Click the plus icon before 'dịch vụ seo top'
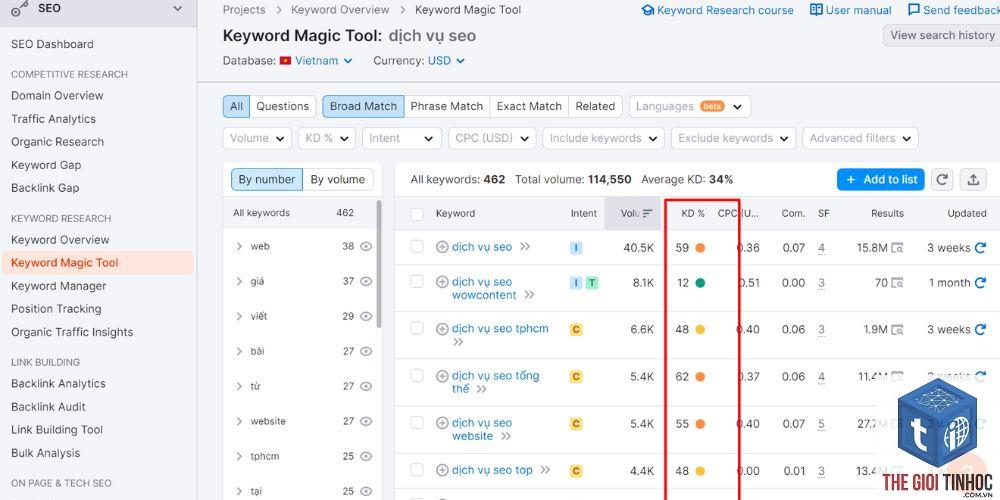Image resolution: width=1000 pixels, height=500 pixels. coord(442,471)
